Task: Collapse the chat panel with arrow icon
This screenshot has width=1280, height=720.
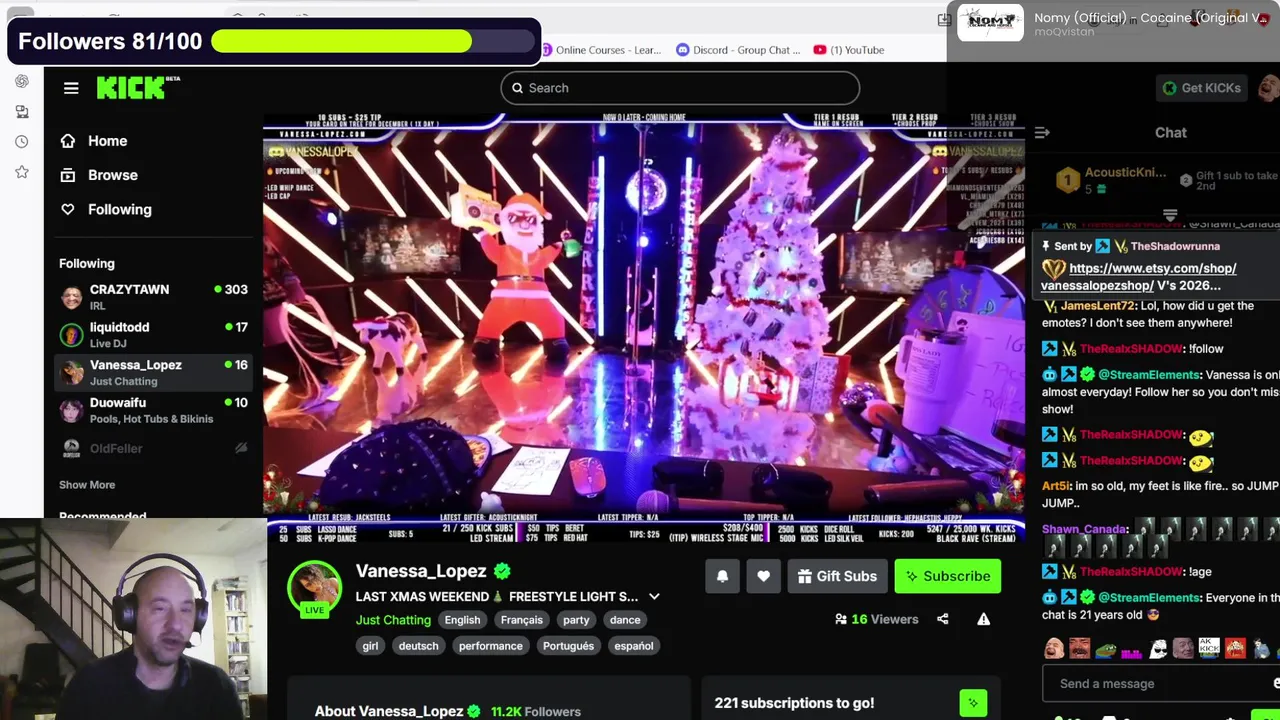Action: coord(1042,132)
